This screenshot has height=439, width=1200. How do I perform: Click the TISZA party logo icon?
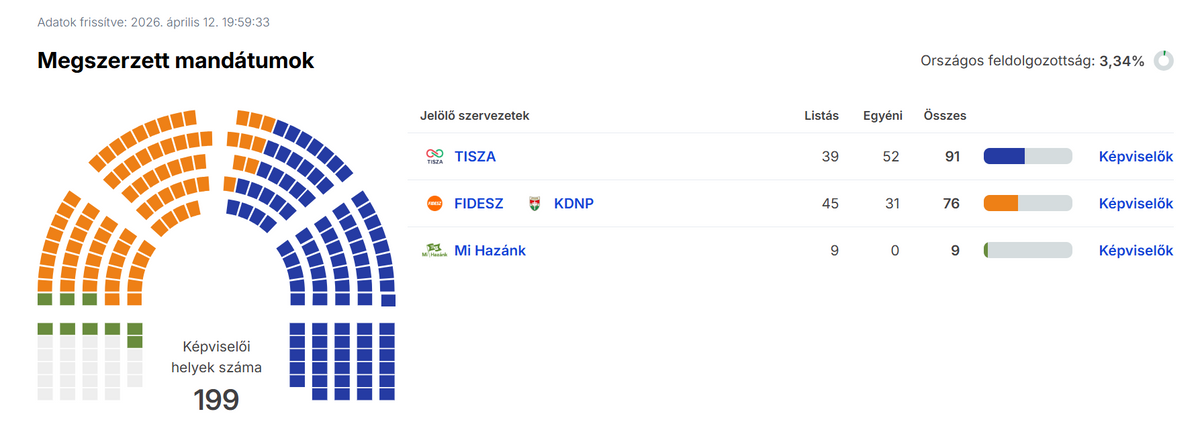434,157
